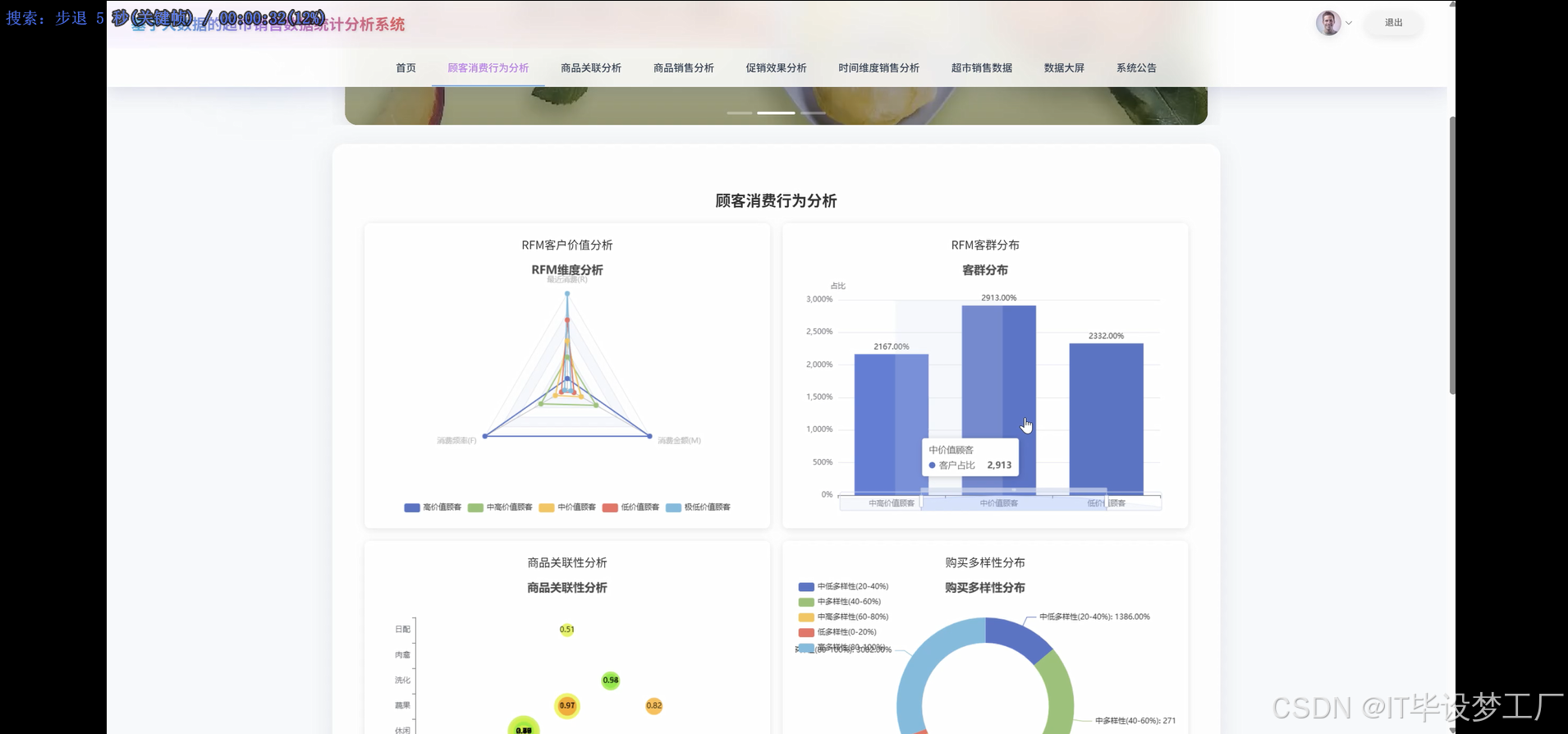Select the third carousel indicator

(813, 112)
